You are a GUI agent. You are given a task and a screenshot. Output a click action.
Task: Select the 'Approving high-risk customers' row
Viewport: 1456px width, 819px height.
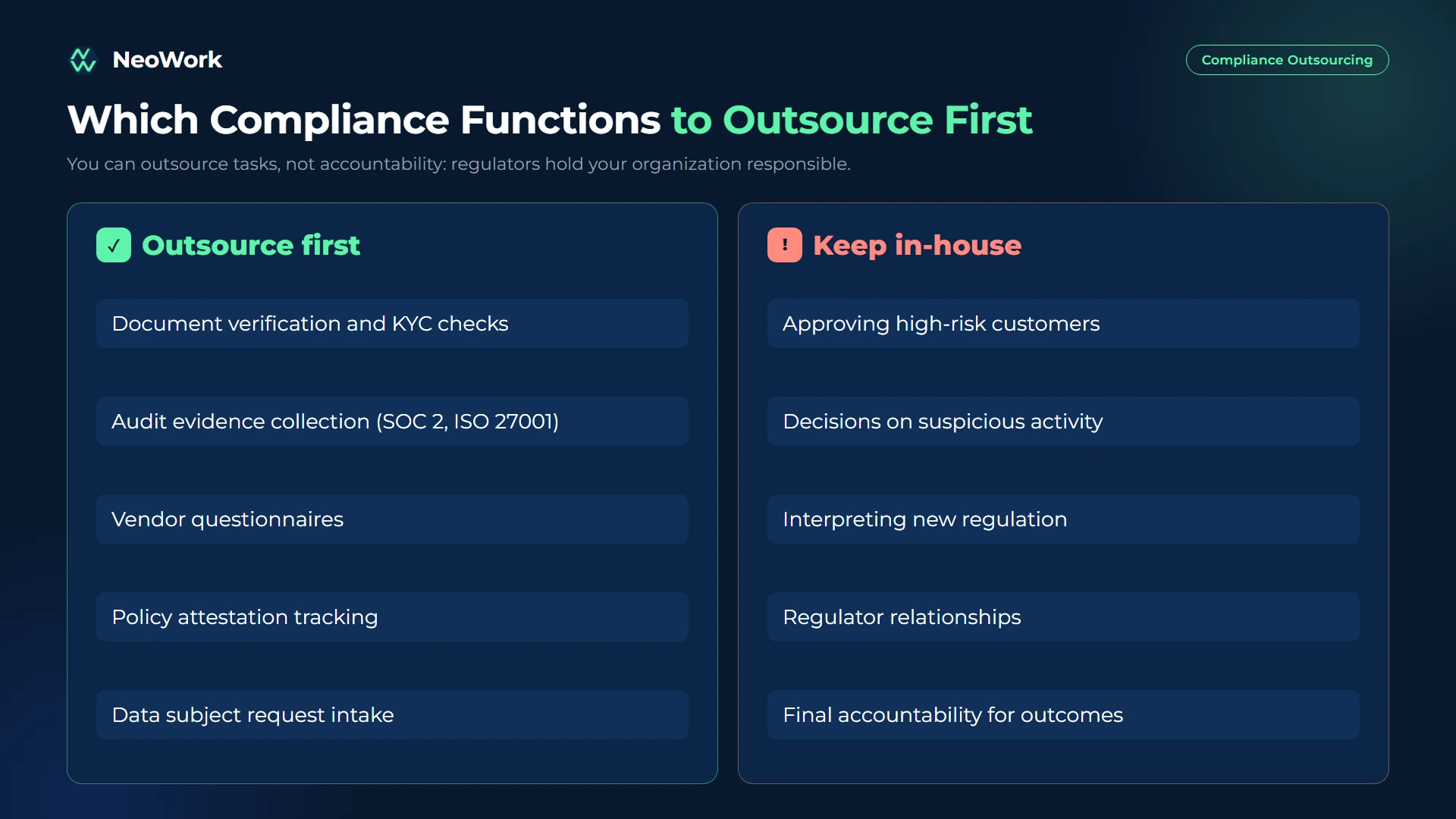tap(1063, 324)
